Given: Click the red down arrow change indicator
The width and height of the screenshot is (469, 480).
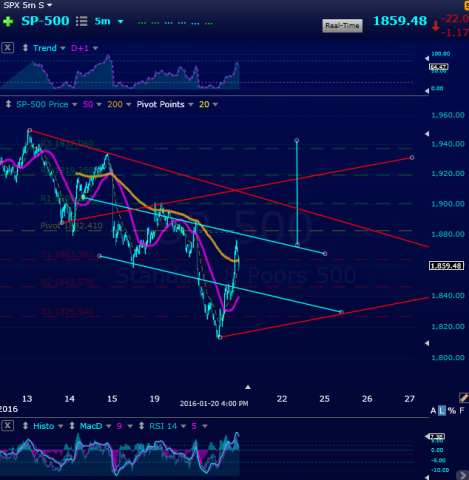Looking at the screenshot, I should (435, 26).
